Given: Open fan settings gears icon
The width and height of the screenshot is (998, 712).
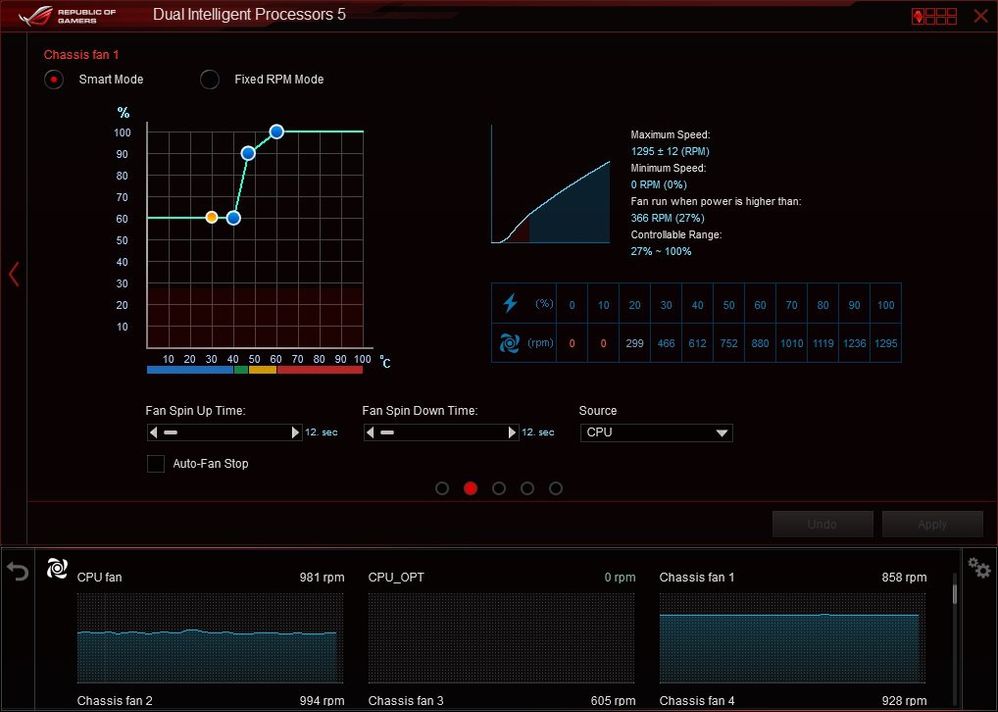Looking at the screenshot, I should pos(979,568).
